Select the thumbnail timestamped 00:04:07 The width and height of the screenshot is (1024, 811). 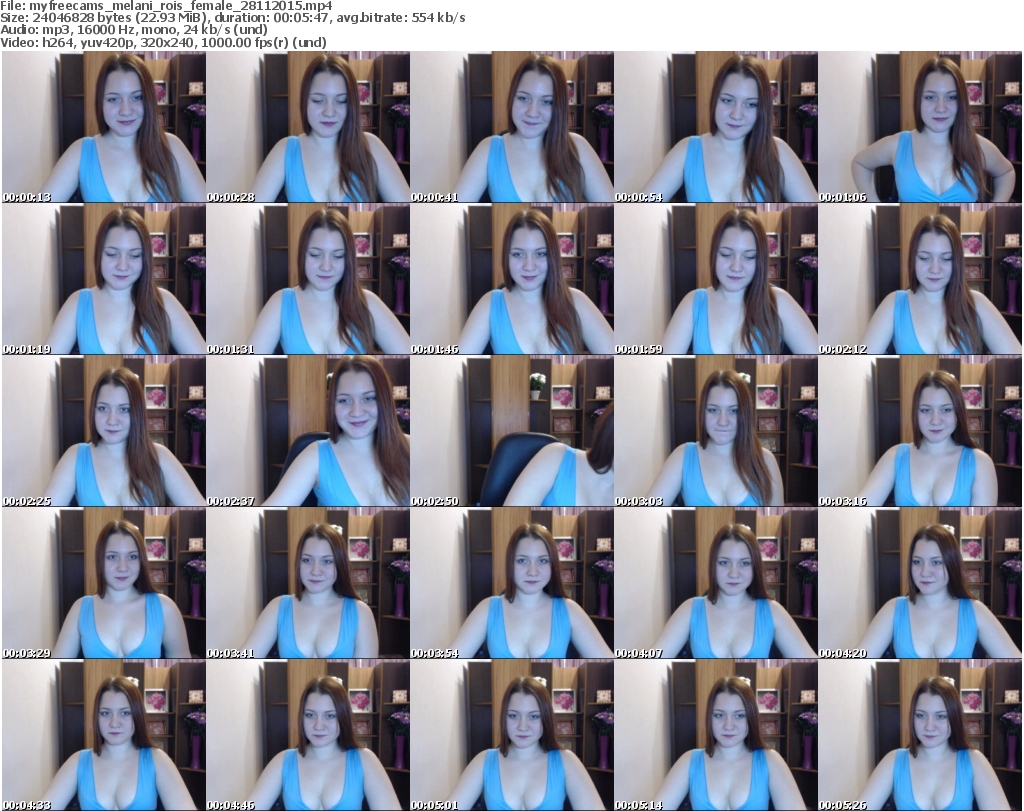(x=716, y=583)
